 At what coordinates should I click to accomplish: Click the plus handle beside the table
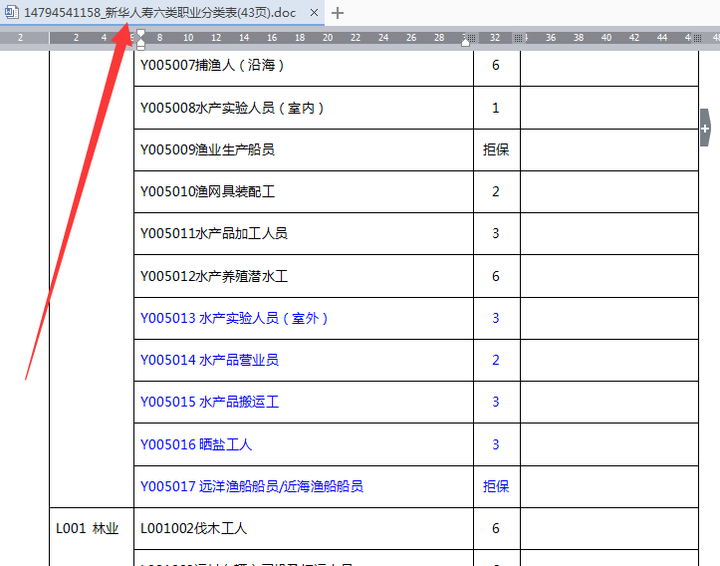click(x=705, y=128)
